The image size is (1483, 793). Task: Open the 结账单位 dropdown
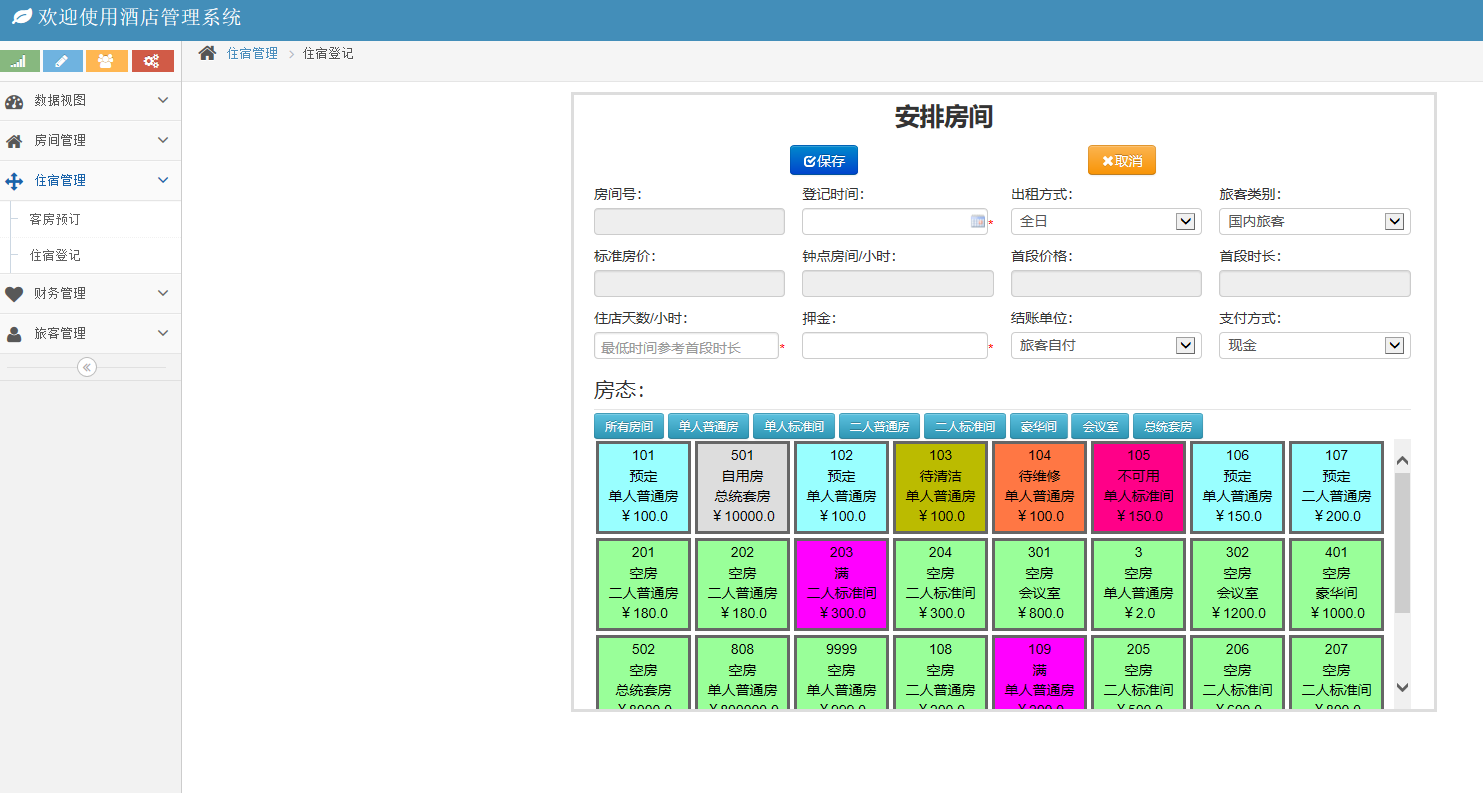pyautogui.click(x=1106, y=346)
